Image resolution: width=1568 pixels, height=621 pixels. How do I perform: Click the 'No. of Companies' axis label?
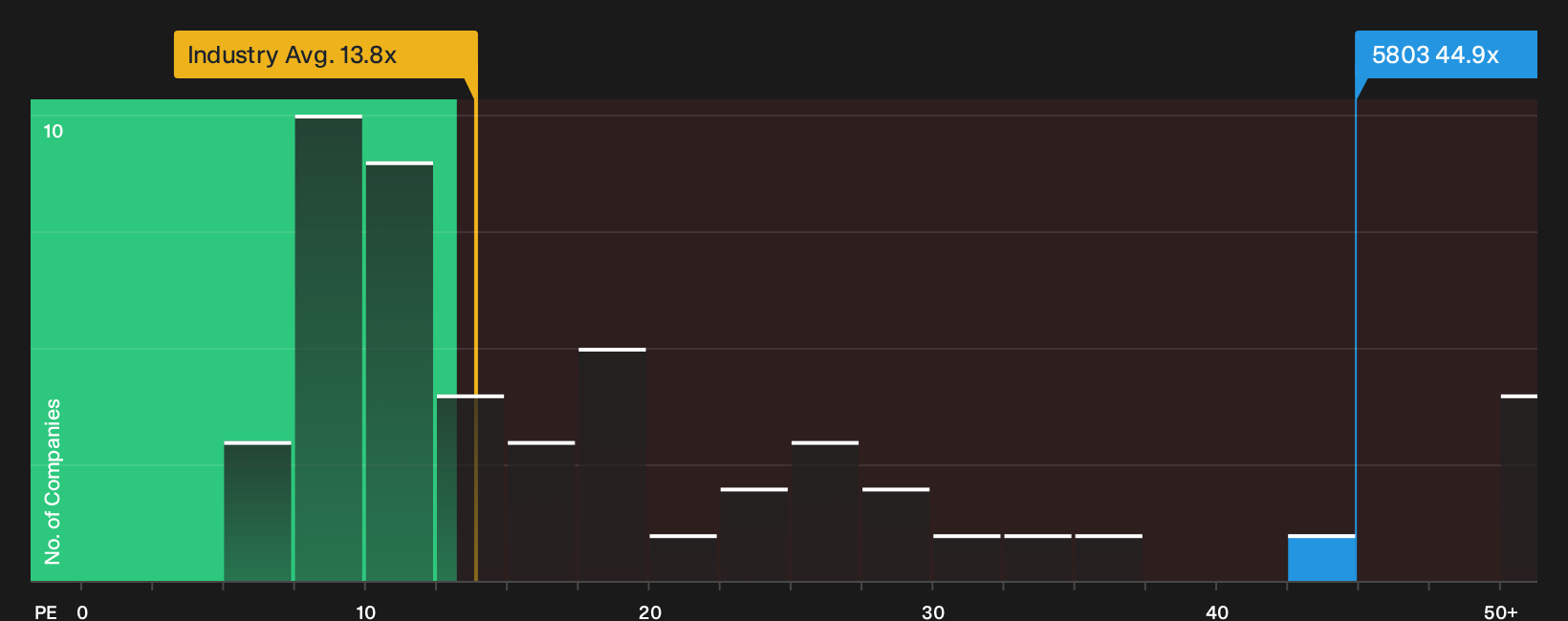[x=53, y=482]
